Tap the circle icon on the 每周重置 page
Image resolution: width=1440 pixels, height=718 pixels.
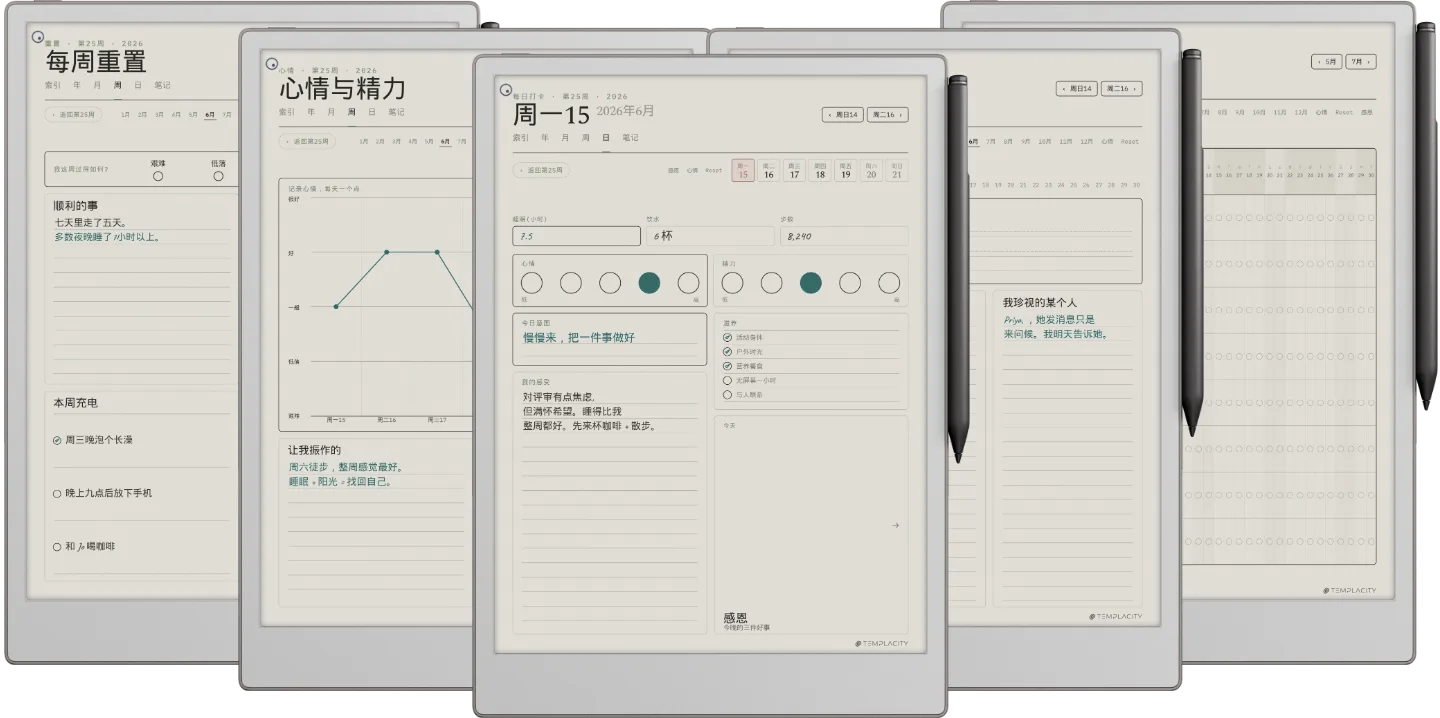(38, 38)
